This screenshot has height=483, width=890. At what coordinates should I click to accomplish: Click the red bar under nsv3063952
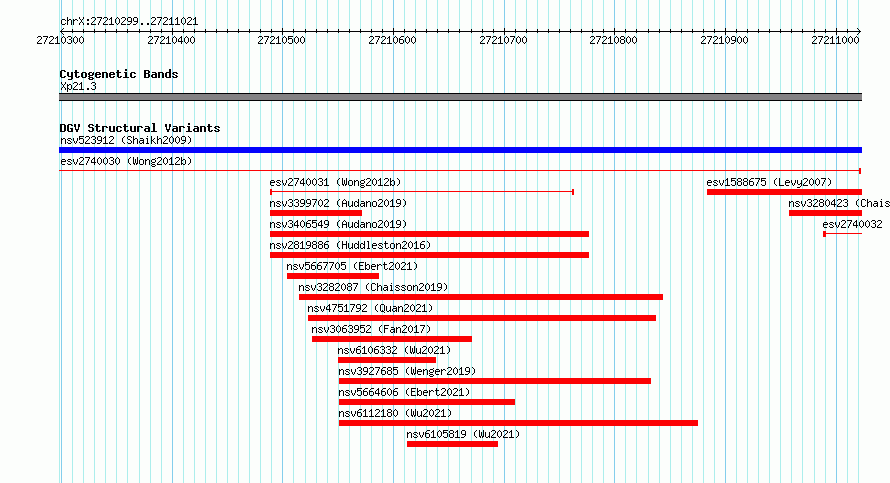pos(392,339)
